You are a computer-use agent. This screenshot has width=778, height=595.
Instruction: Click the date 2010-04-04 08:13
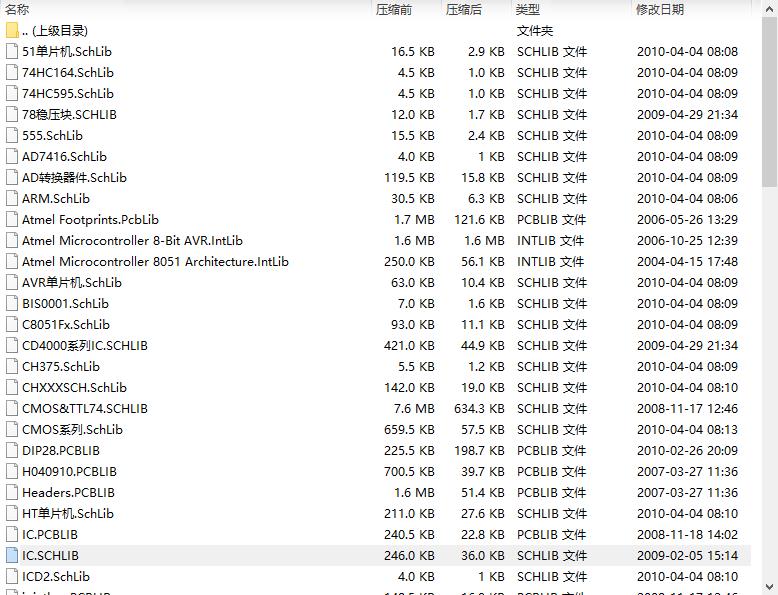coord(687,430)
